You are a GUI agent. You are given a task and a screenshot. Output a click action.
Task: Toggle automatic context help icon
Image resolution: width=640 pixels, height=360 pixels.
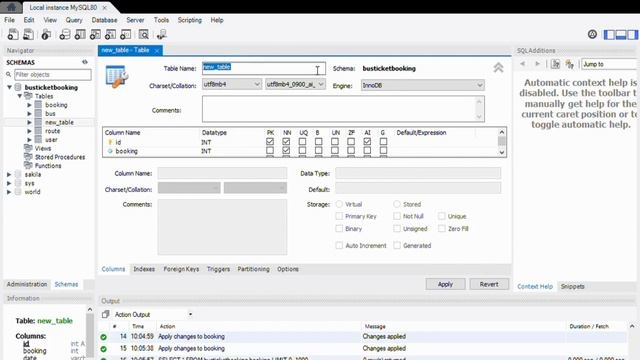(569, 64)
